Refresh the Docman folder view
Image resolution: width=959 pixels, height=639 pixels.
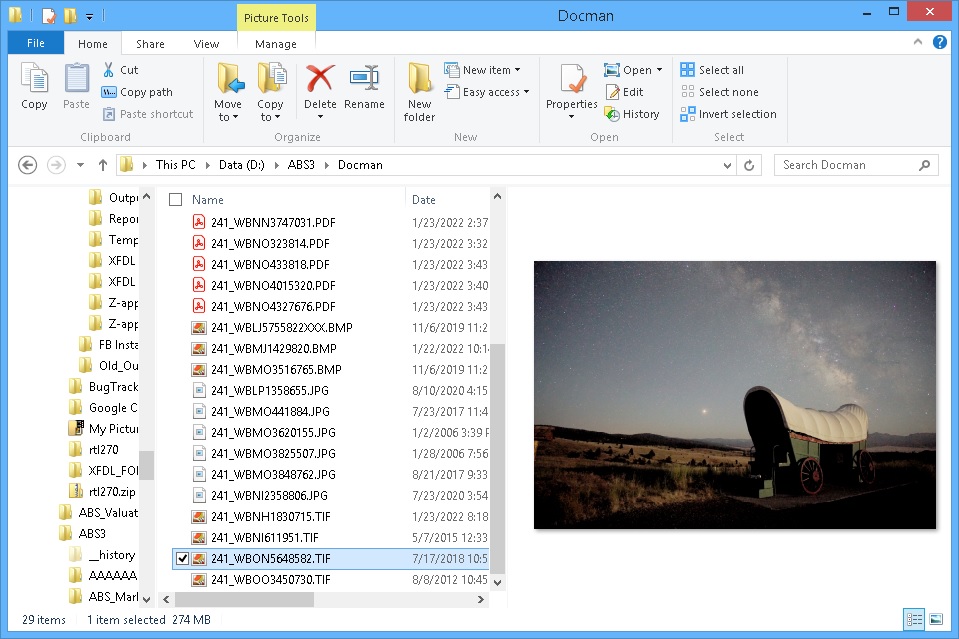[749, 165]
